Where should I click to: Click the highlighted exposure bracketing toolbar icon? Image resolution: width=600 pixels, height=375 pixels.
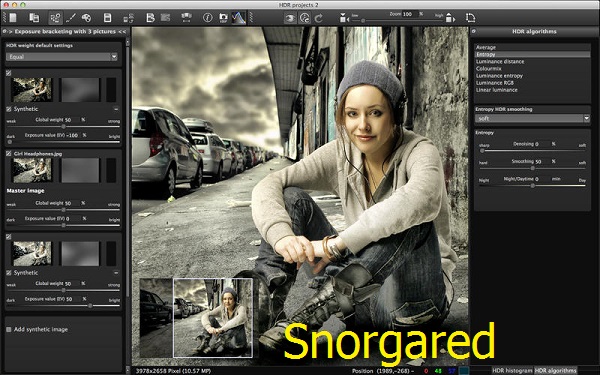(x=55, y=18)
